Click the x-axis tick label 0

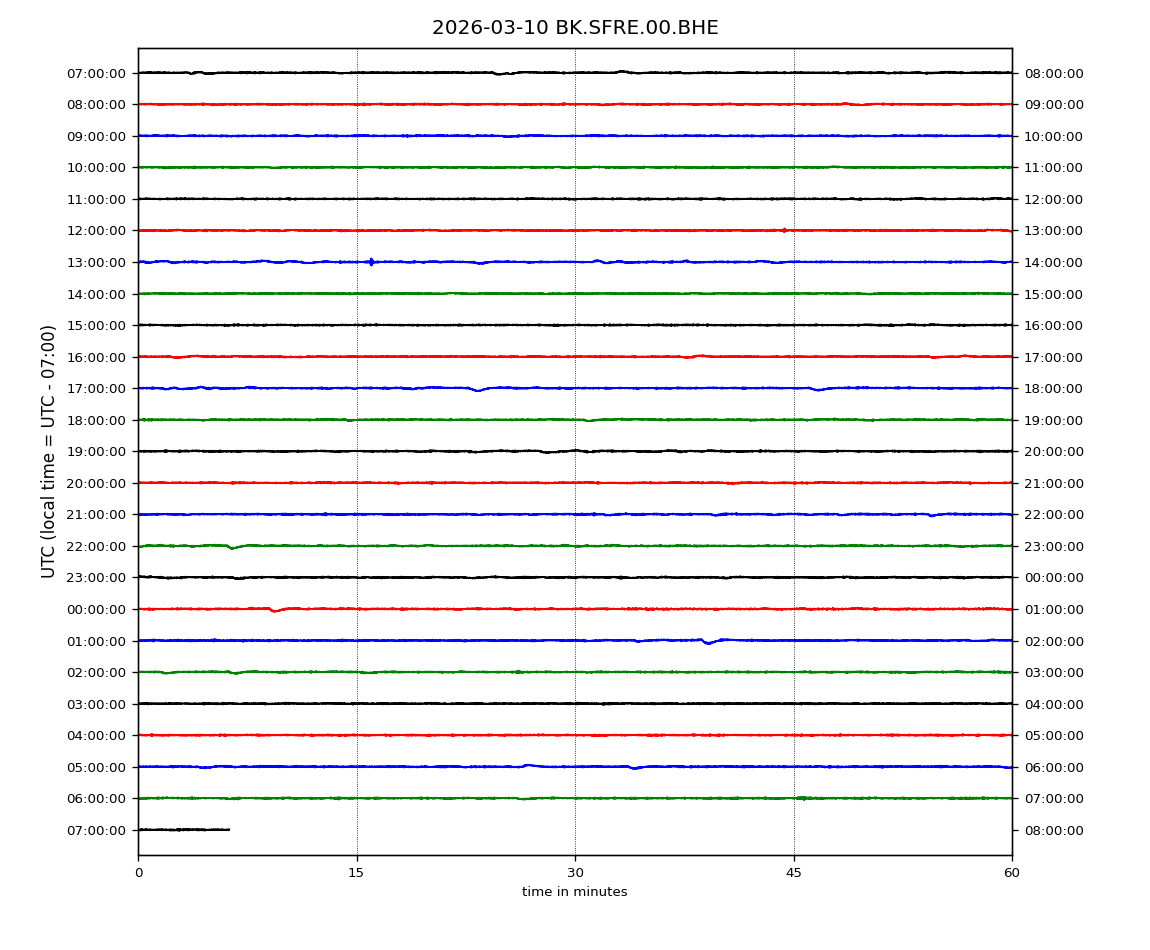point(138,873)
